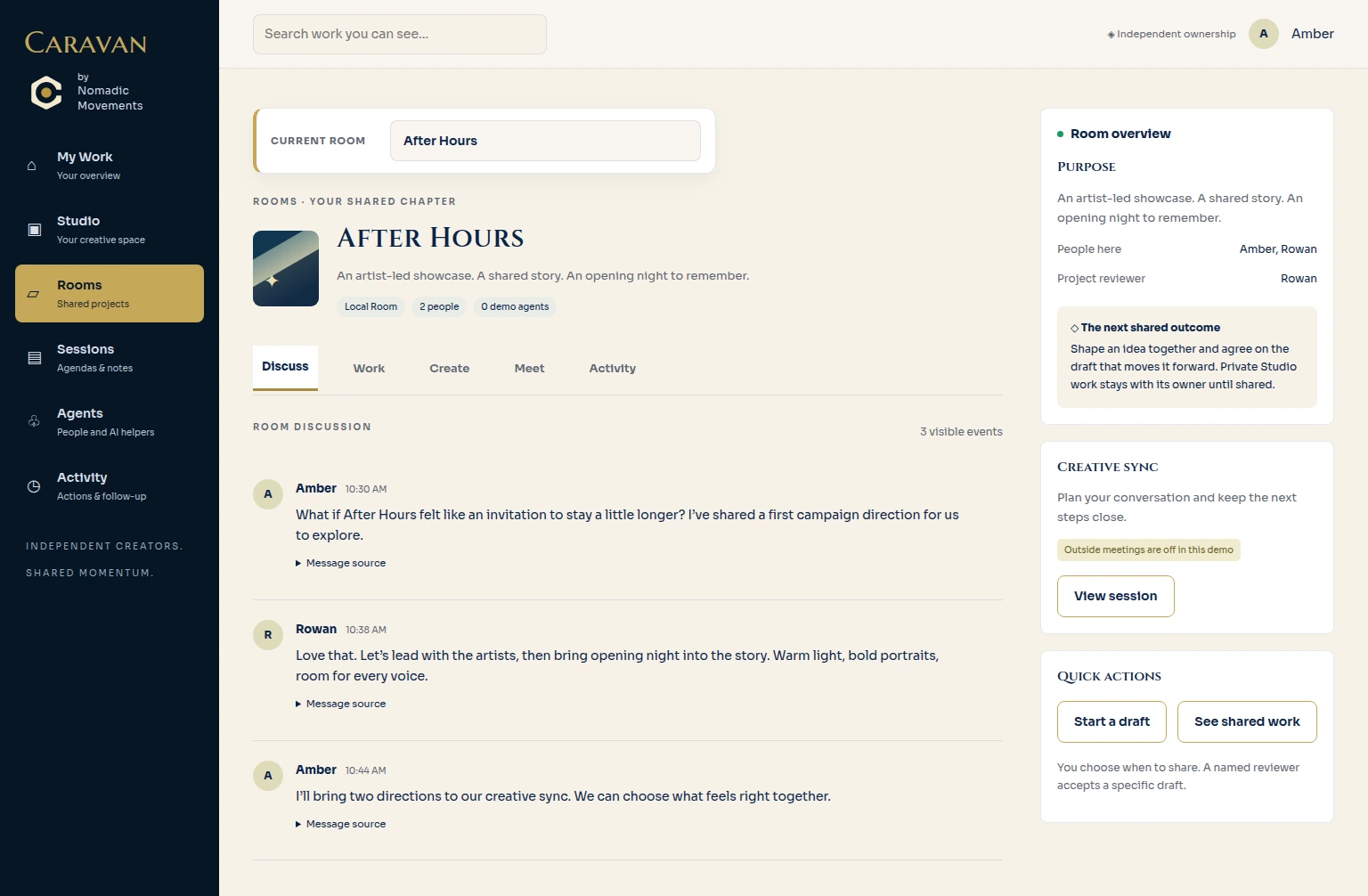Switch to the Work tab
The height and width of the screenshot is (896, 1368).
(369, 369)
